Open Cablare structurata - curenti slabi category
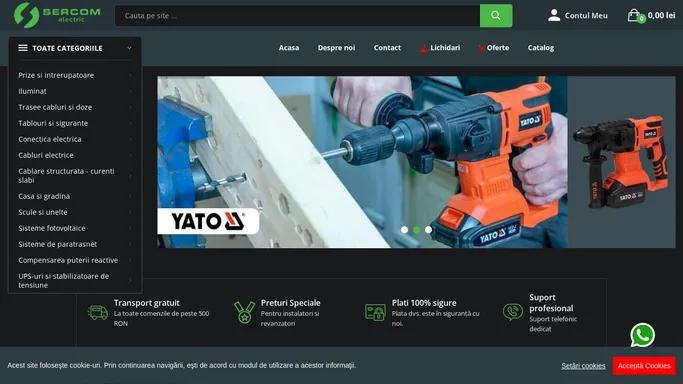The image size is (683, 384). (66, 175)
